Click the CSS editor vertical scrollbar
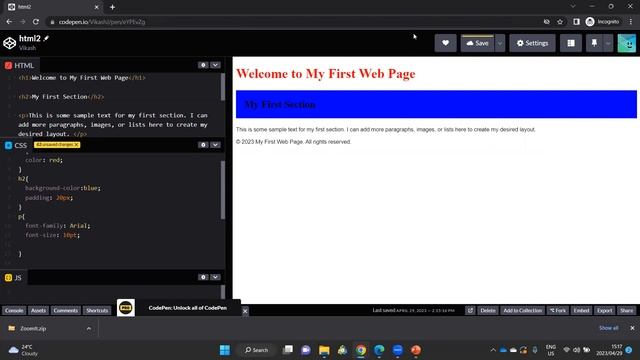The height and width of the screenshot is (360, 640). click(x=223, y=190)
